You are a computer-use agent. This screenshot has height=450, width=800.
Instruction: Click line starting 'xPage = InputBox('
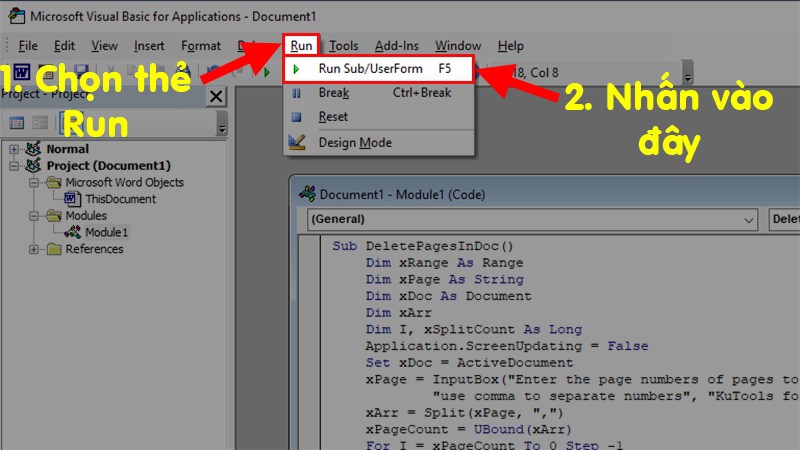coord(582,380)
